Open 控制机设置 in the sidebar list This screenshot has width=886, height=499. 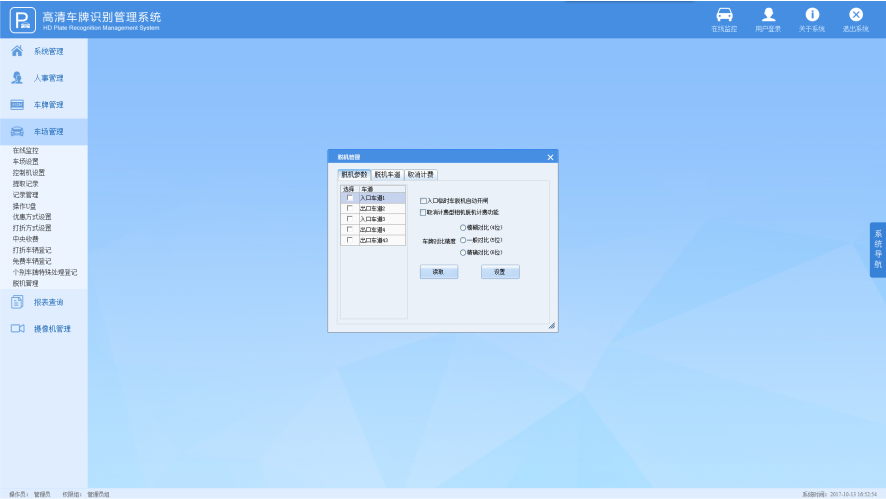pos(28,172)
